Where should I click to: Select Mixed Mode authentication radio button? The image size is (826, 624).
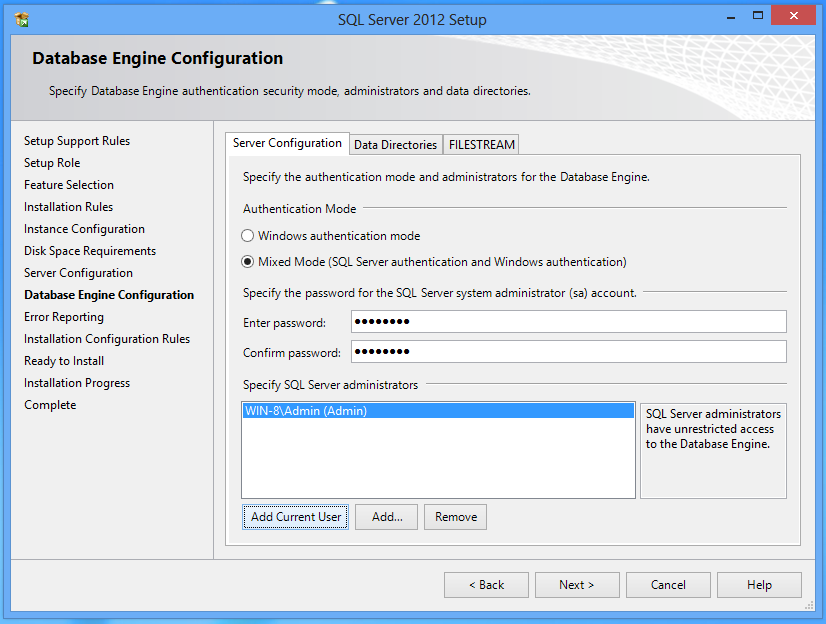coord(248,262)
